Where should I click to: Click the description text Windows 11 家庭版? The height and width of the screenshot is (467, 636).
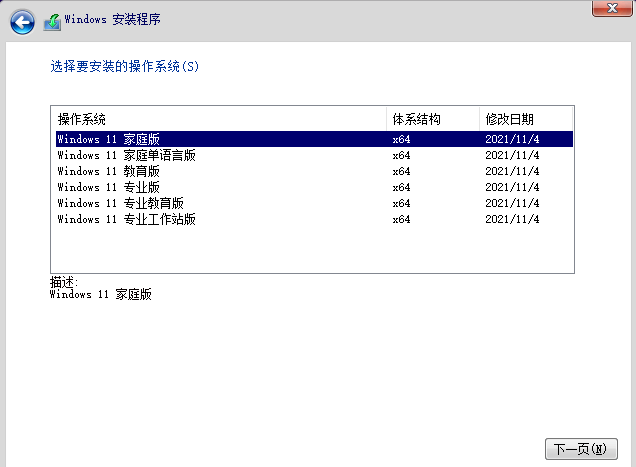101,294
